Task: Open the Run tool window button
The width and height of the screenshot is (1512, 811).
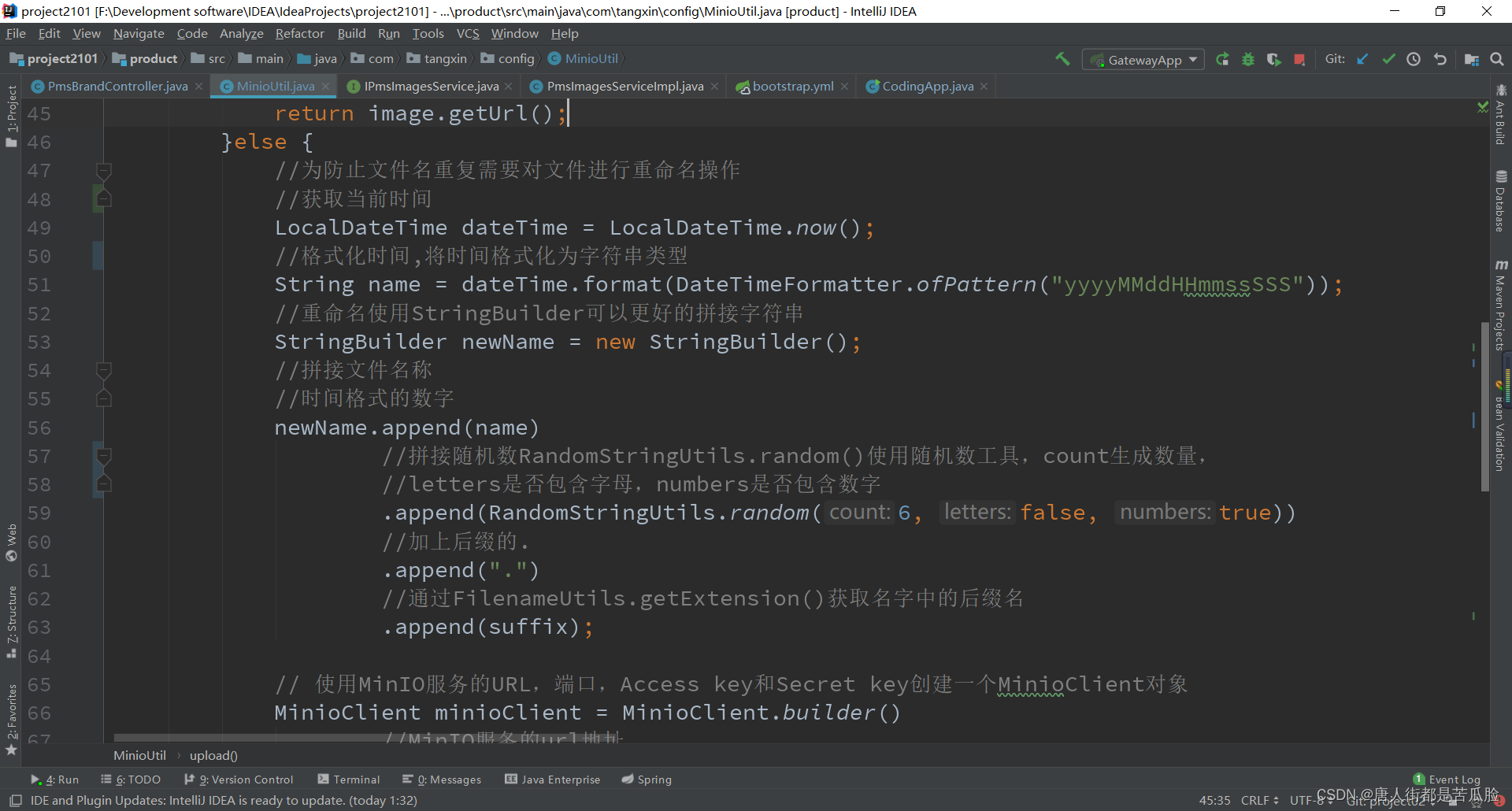Action: click(x=55, y=780)
